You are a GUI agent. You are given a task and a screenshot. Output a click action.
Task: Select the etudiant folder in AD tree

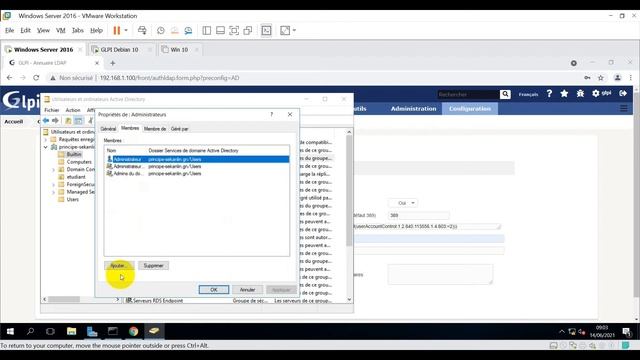point(72,177)
